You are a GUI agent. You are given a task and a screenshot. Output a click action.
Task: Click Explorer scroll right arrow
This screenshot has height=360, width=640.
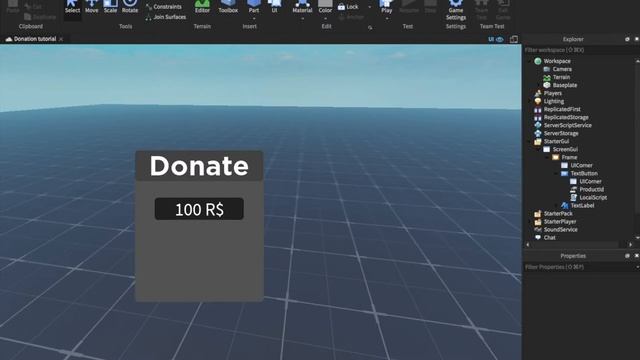click(631, 244)
